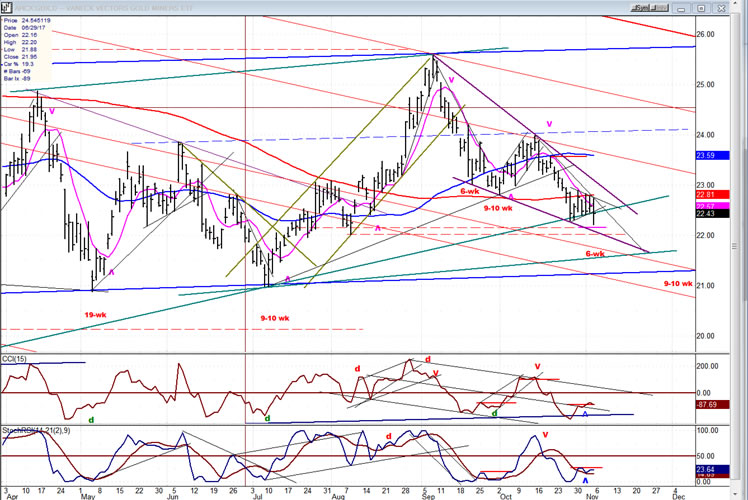Image resolution: width=748 pixels, height=500 pixels.
Task: Click the magenta 22.57 price tag
Action: click(x=709, y=206)
